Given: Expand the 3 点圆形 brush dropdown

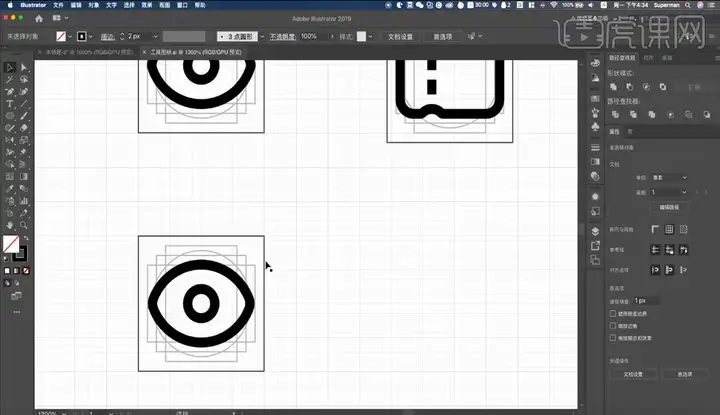Looking at the screenshot, I should [x=262, y=36].
